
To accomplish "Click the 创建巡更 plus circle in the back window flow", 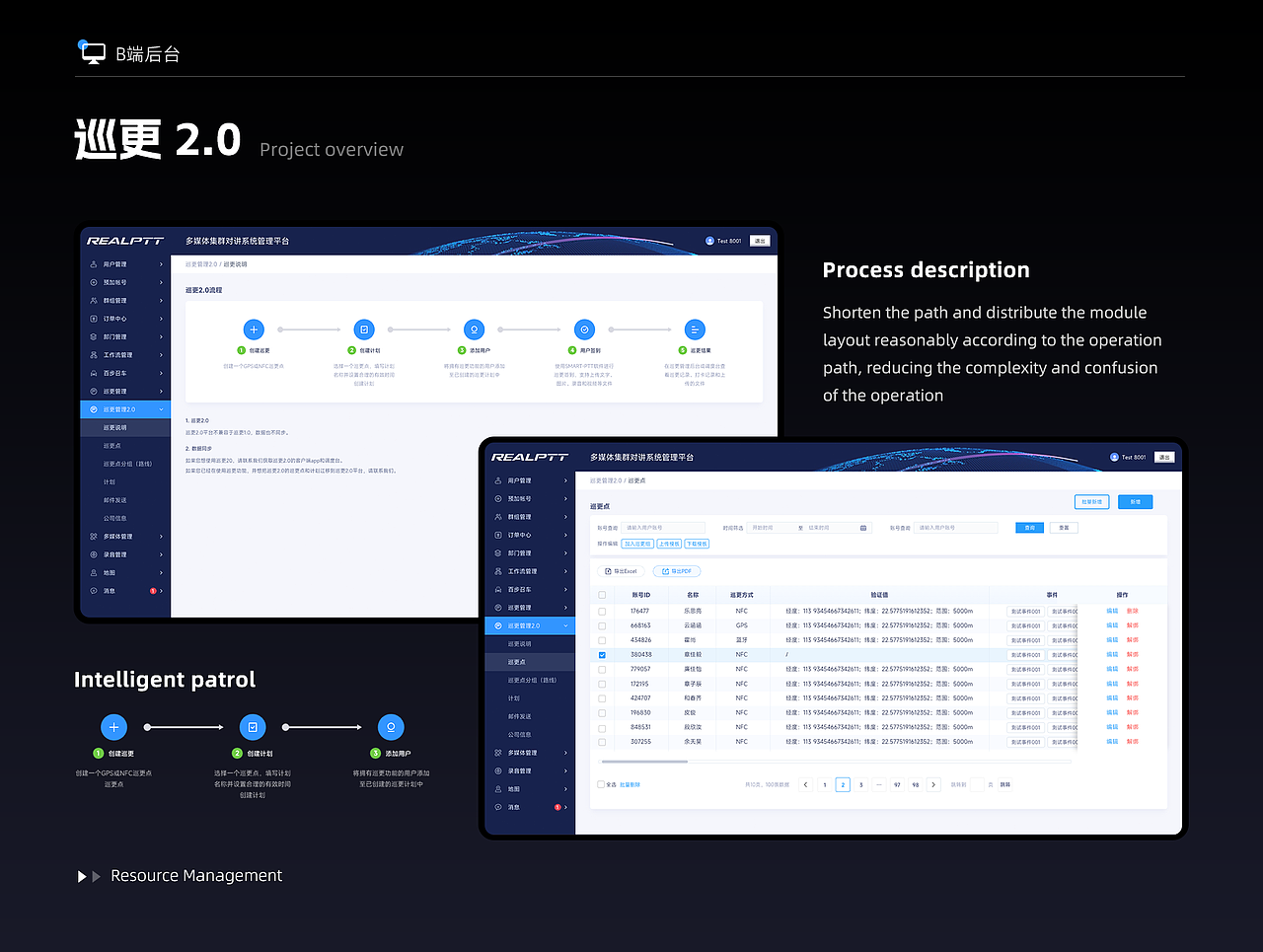I will [x=254, y=330].
